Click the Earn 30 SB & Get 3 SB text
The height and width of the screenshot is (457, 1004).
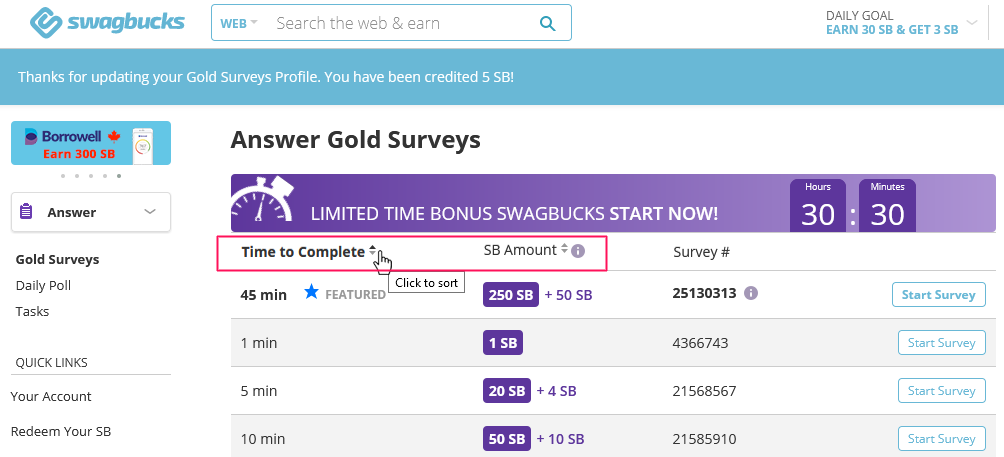(892, 29)
